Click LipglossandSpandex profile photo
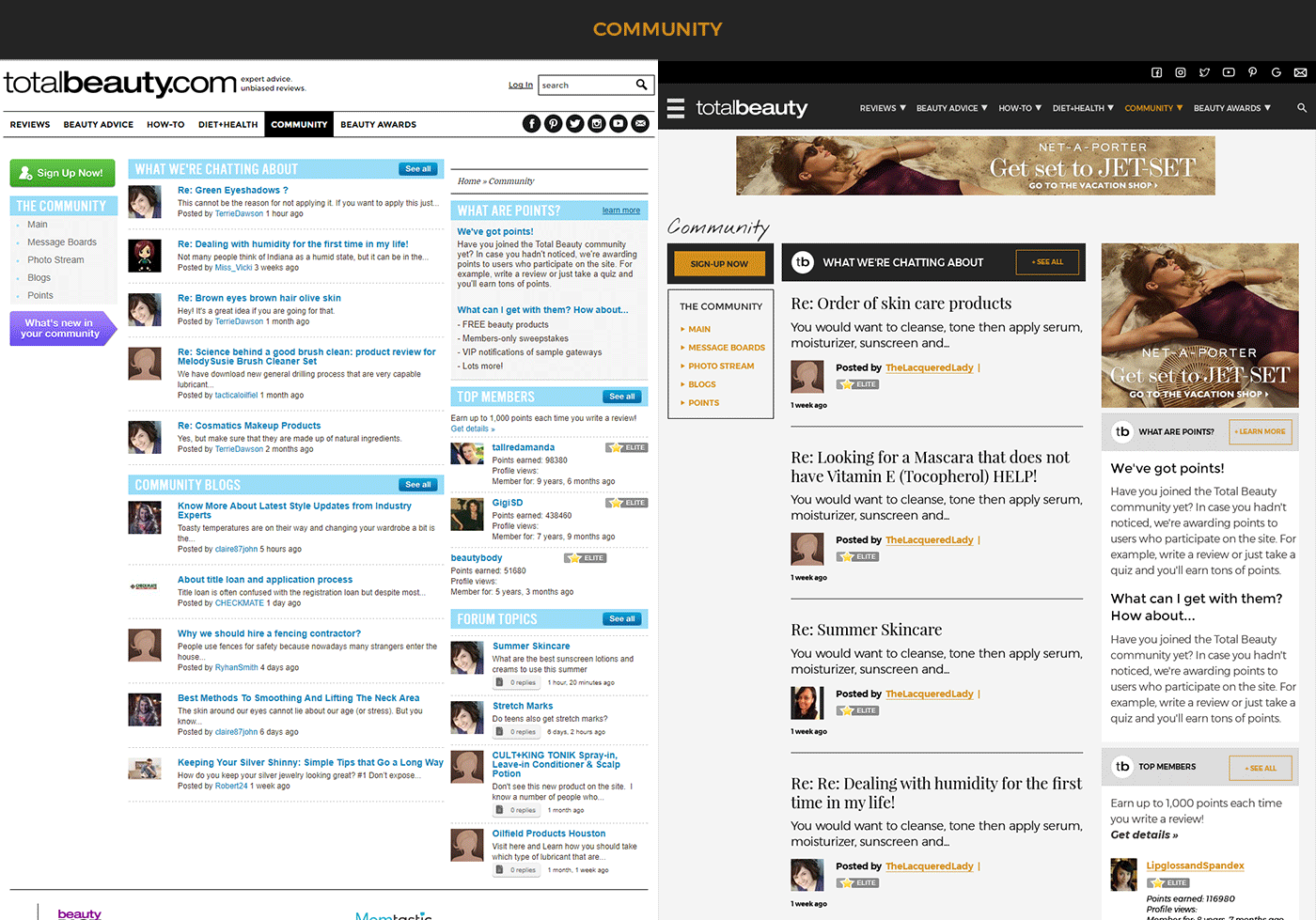Viewport: 1316px width, 920px height. coord(1124,875)
